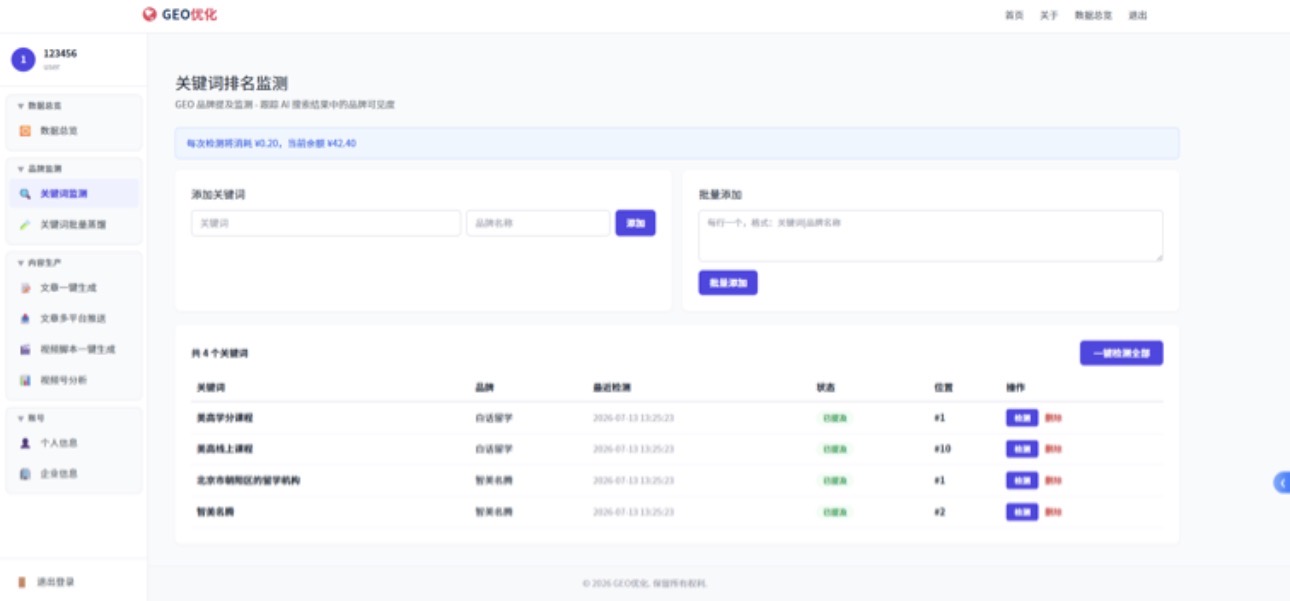1290x601 pixels.
Task: Delete the 美高学分课程 keyword via 删除
Action: coord(1054,418)
